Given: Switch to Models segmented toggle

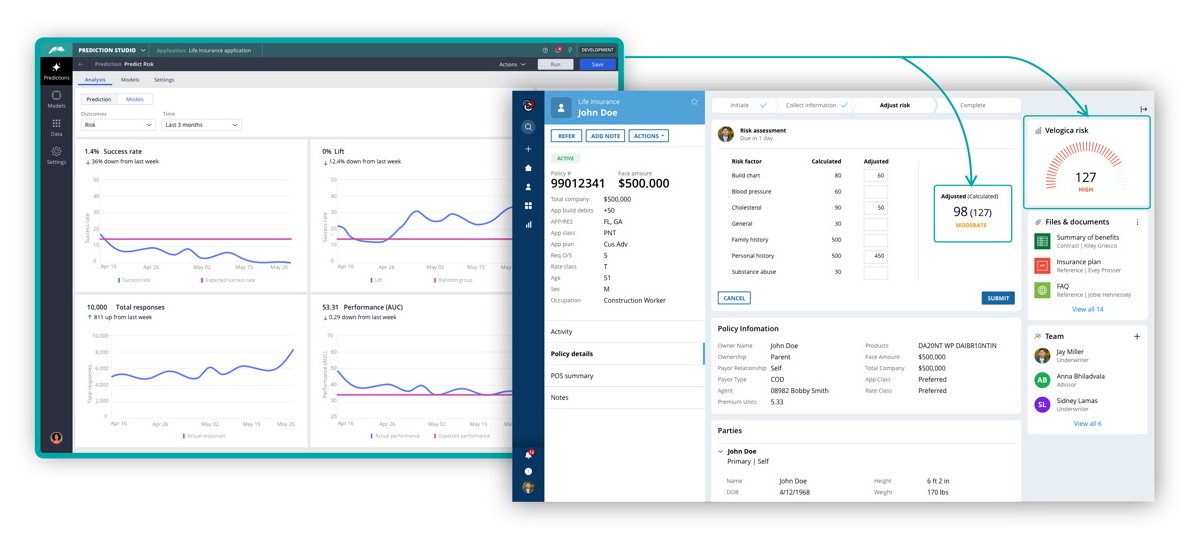Looking at the screenshot, I should (x=134, y=99).
